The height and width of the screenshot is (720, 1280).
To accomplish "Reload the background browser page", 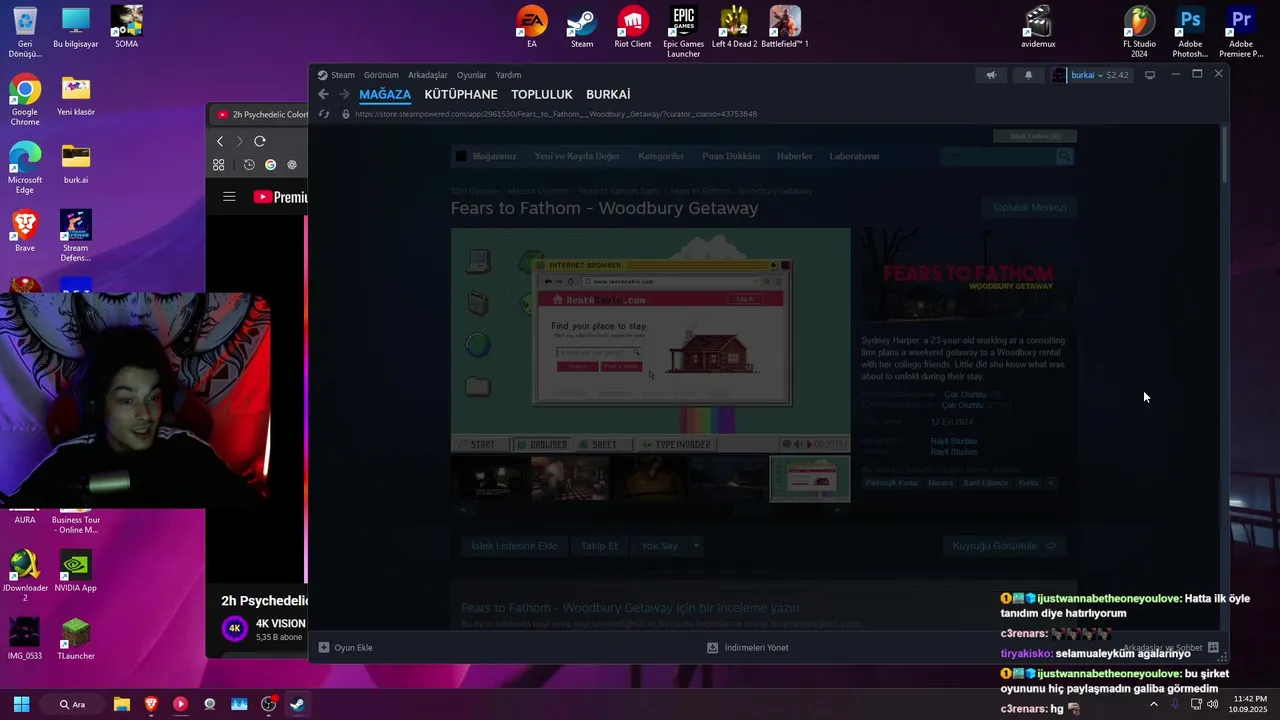I will (260, 141).
